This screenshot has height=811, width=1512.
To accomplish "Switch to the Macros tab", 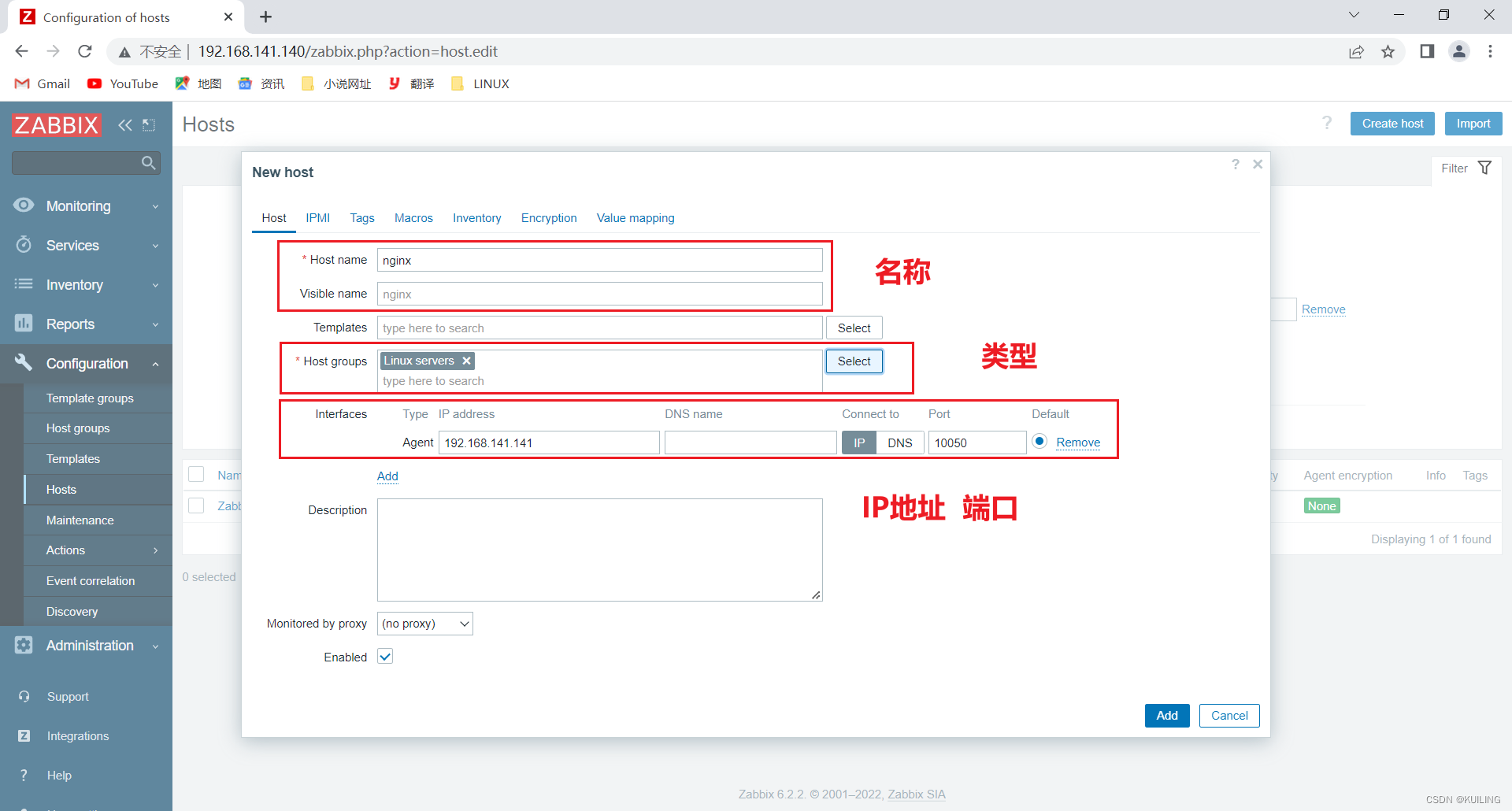I will [x=413, y=218].
